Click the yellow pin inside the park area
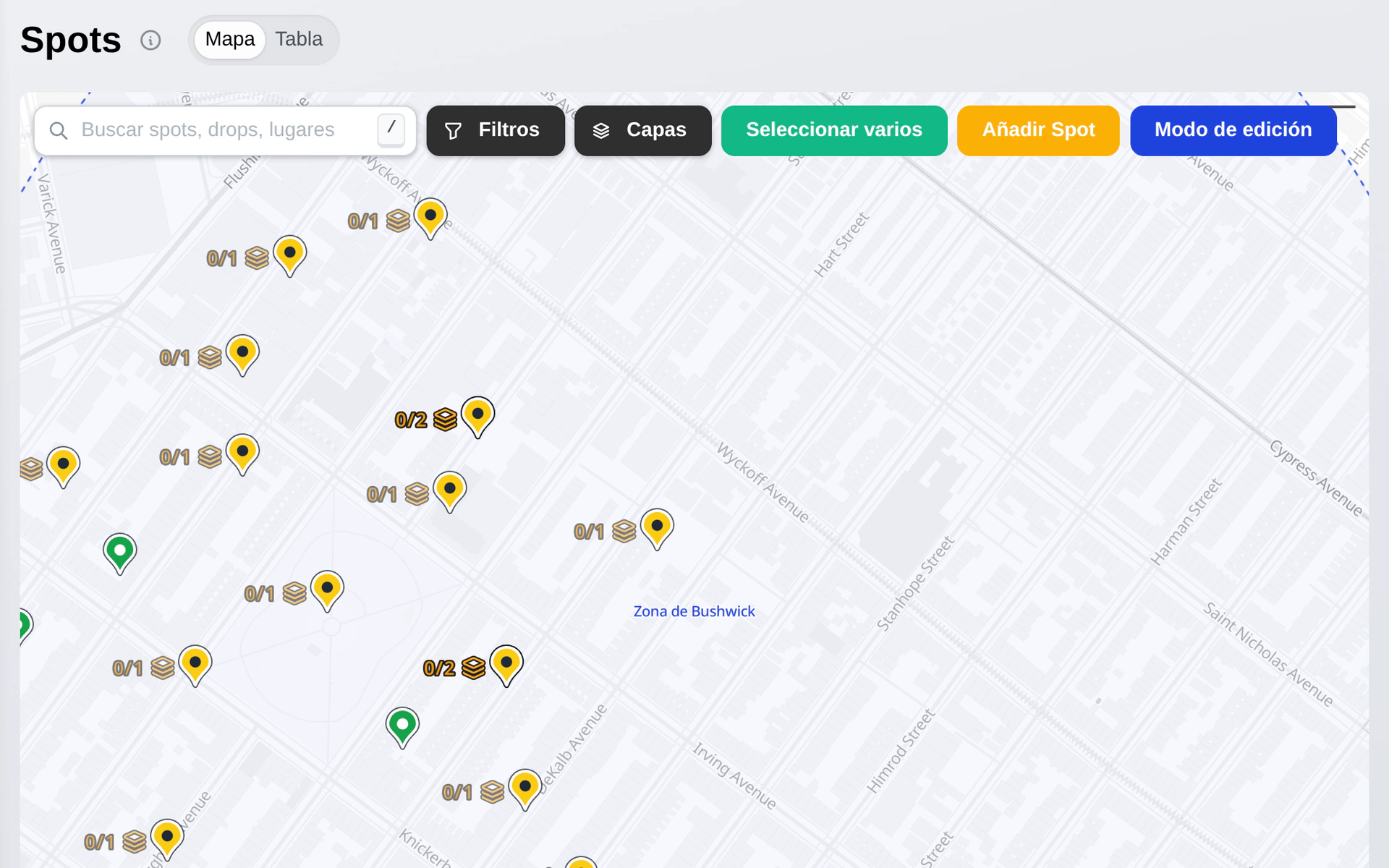1389x868 pixels. [x=327, y=590]
